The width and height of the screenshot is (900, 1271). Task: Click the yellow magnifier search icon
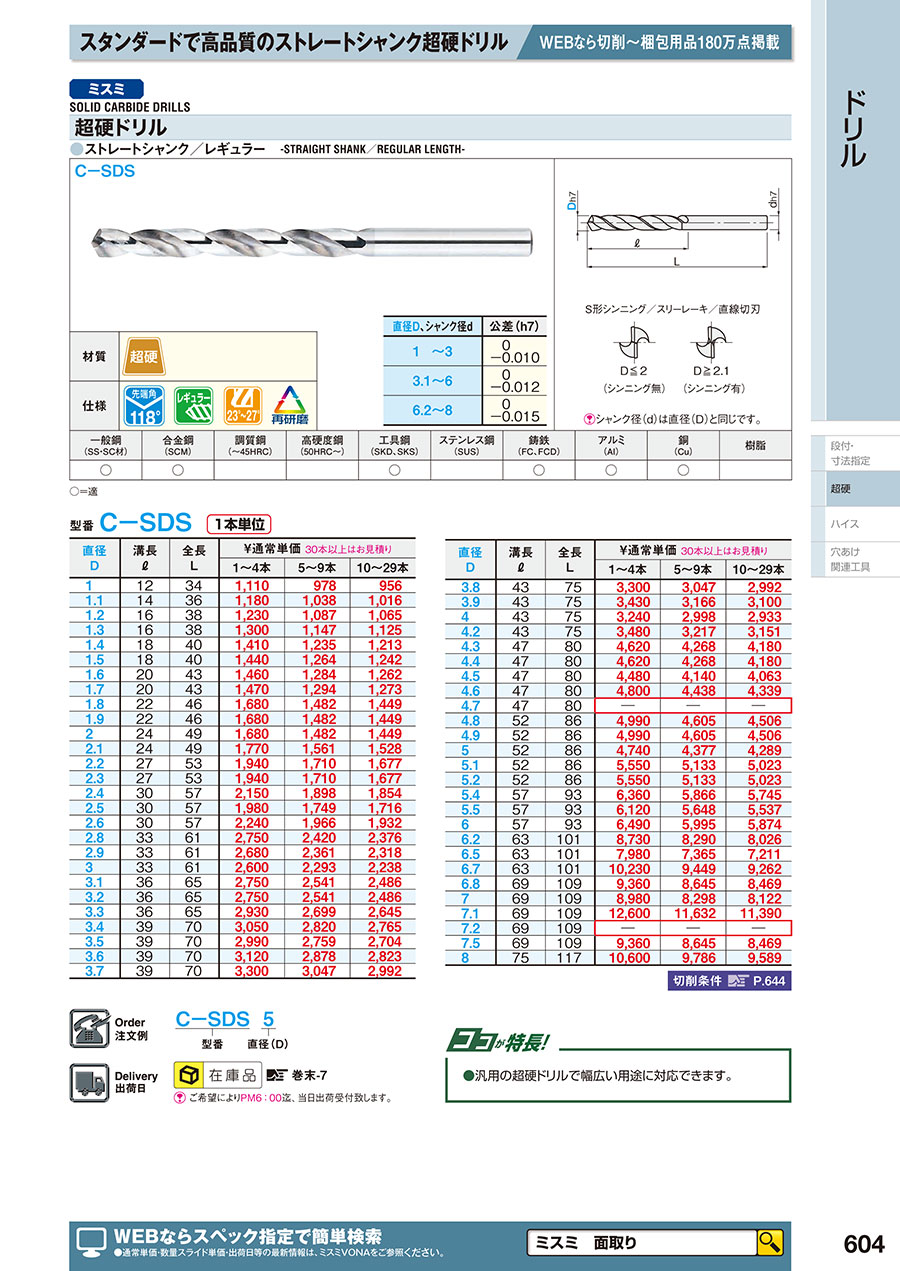pos(769,1242)
